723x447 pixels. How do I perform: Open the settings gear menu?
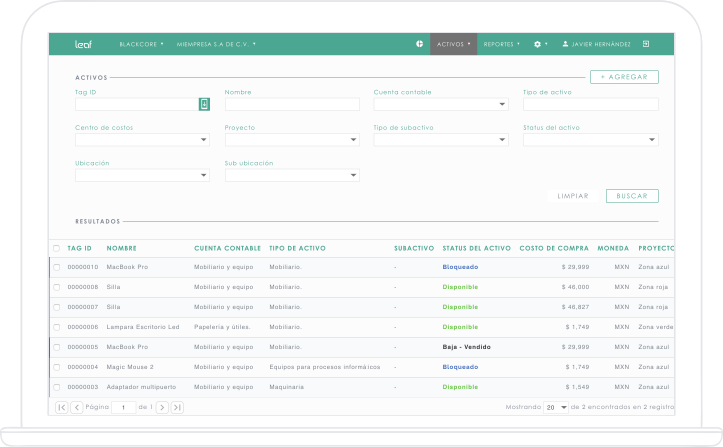(x=538, y=44)
